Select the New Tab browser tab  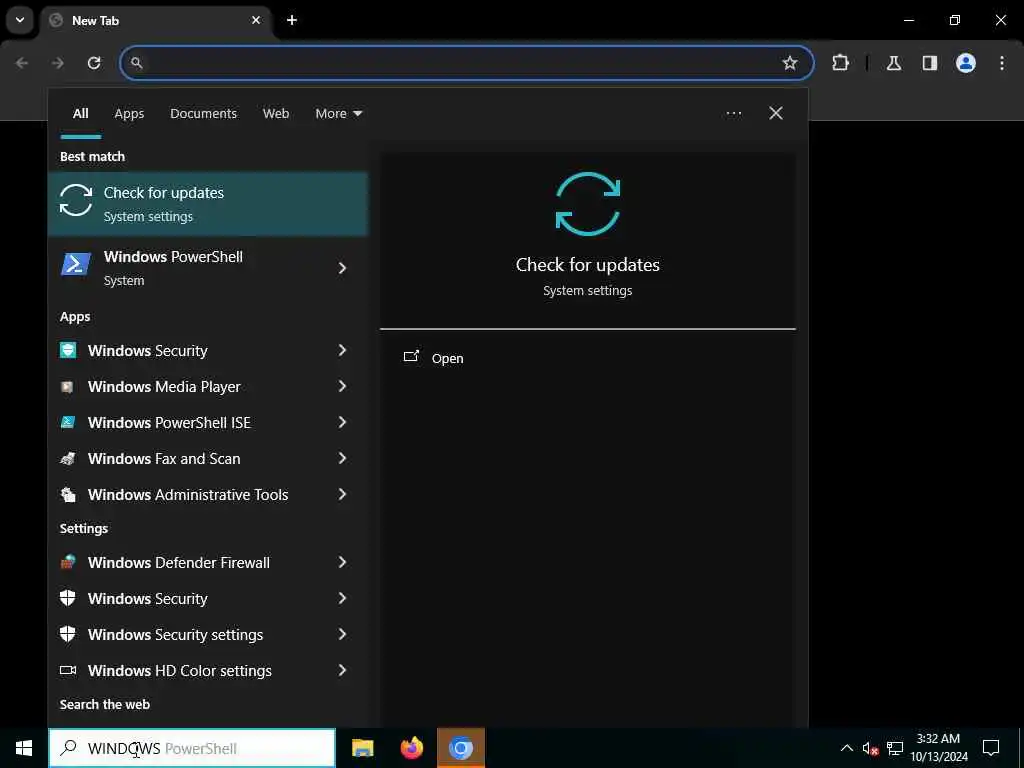click(x=157, y=20)
